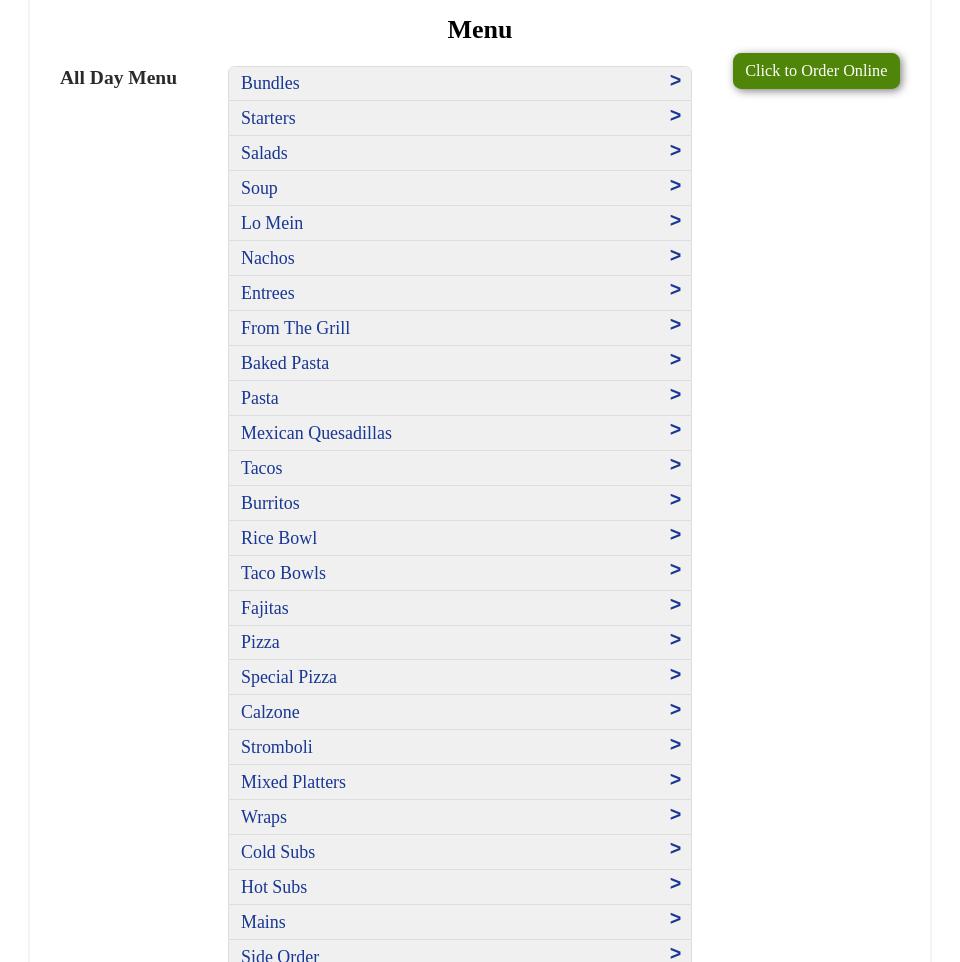
Task: Click the Burritos link
Action: (x=270, y=503)
